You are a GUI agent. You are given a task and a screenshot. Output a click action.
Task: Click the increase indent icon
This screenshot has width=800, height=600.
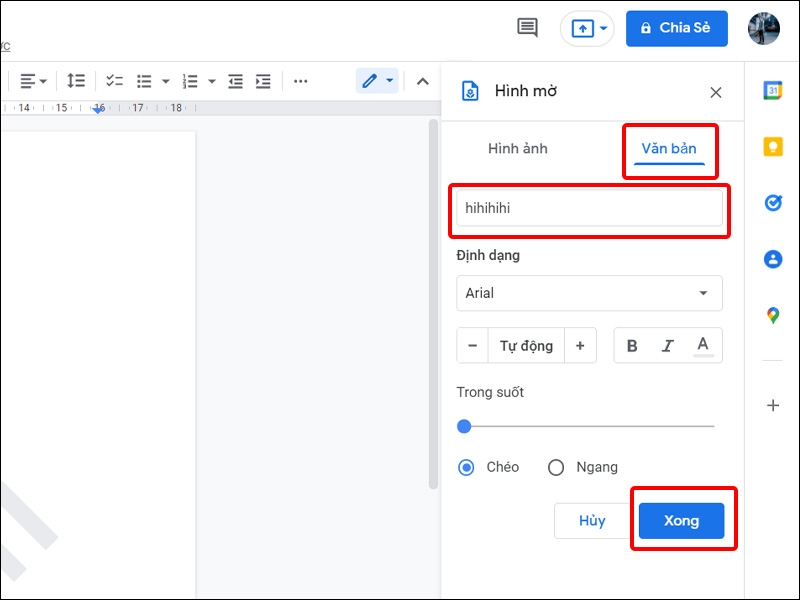point(263,81)
